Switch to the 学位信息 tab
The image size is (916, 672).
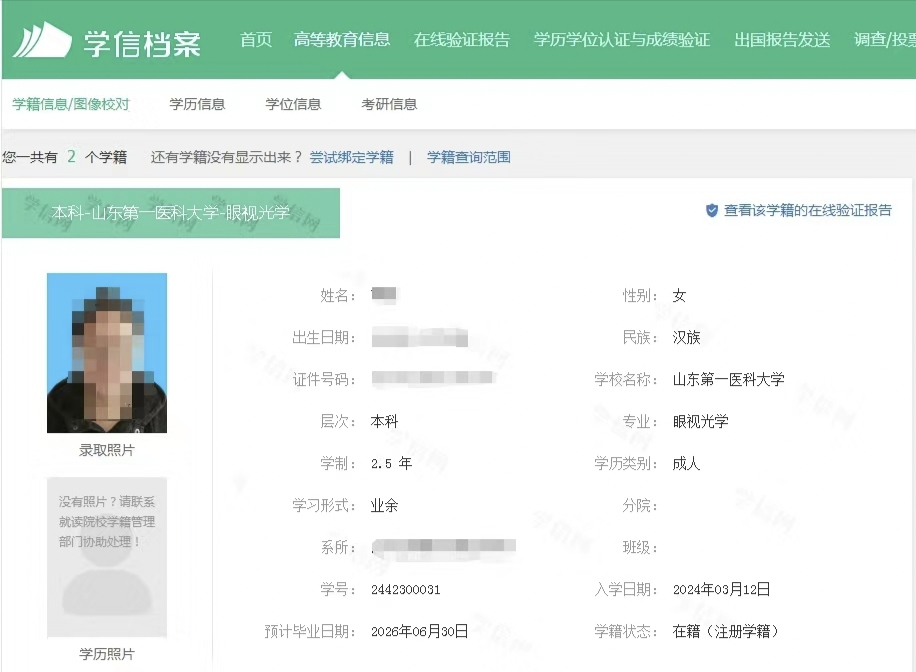[x=293, y=104]
